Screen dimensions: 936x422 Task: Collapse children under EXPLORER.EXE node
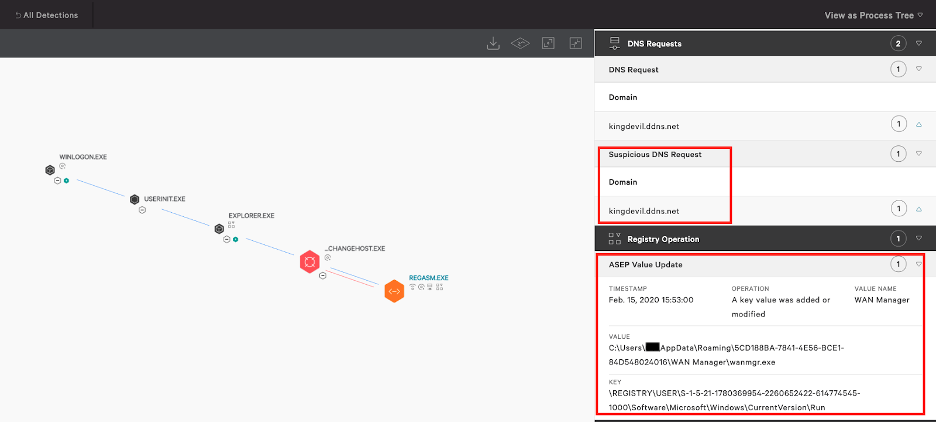(226, 240)
